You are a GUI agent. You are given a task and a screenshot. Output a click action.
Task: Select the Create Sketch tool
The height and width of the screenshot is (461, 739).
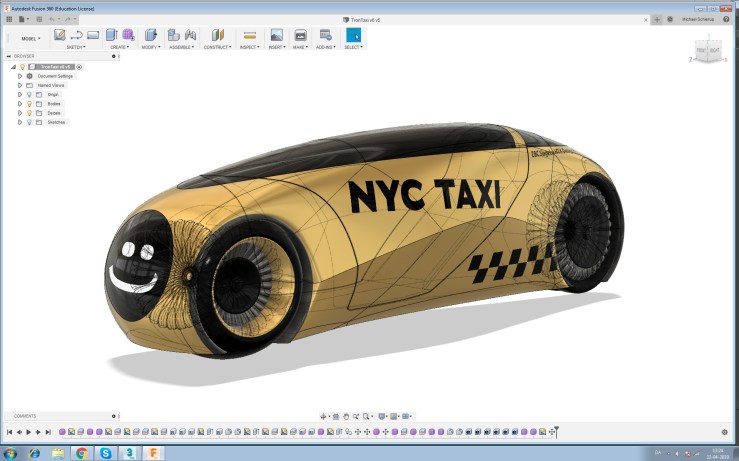point(59,34)
